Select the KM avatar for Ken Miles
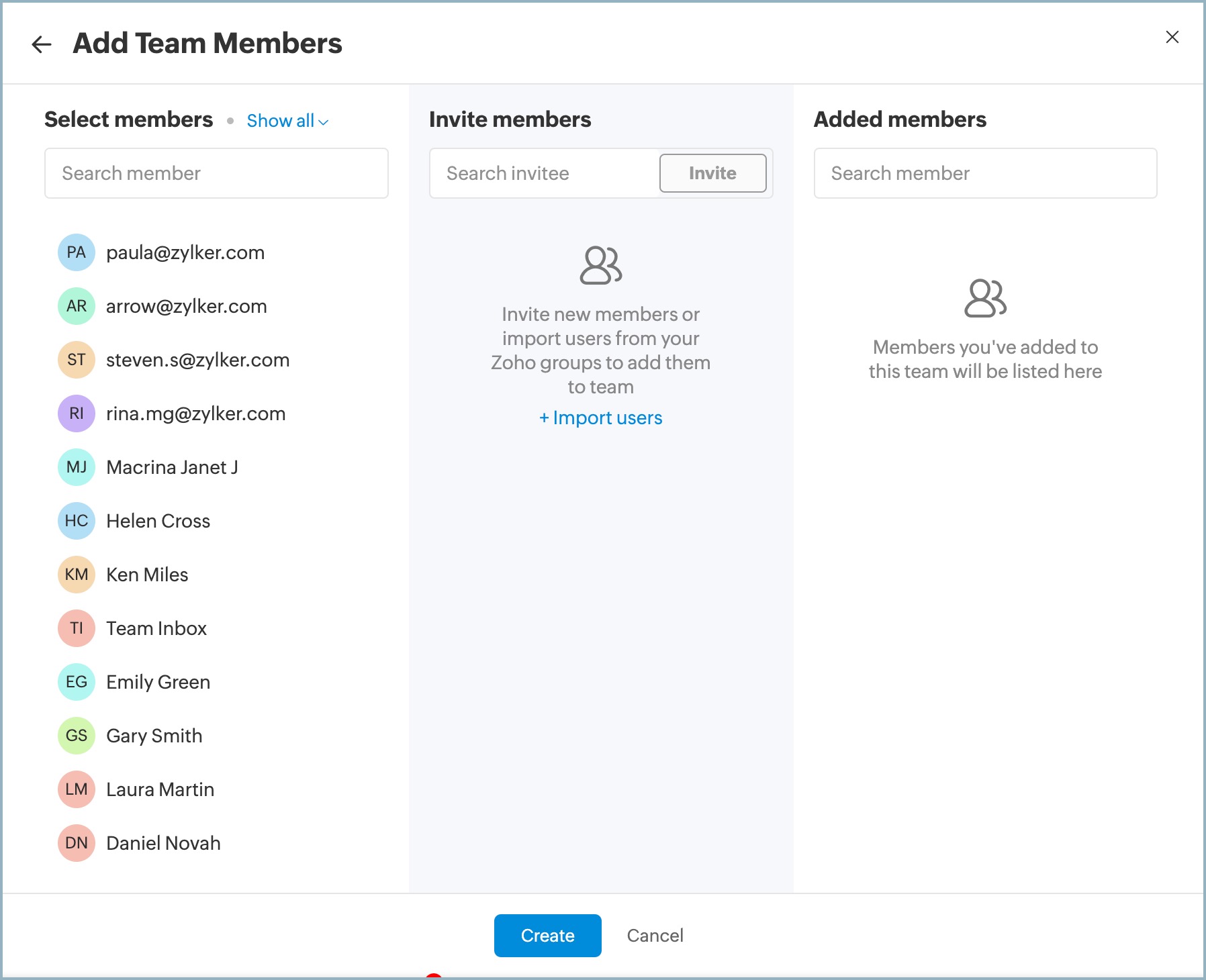Image resolution: width=1206 pixels, height=980 pixels. pos(77,575)
